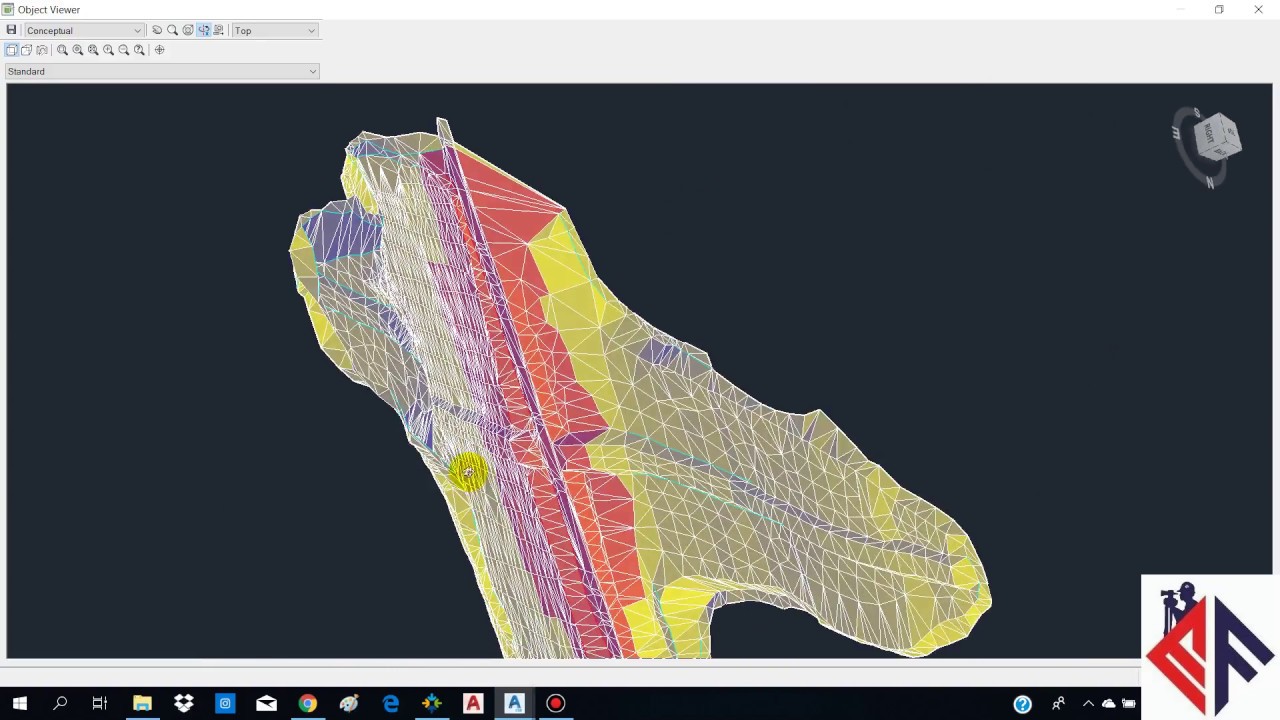Open the blue camera app in taskbar

tap(225, 703)
